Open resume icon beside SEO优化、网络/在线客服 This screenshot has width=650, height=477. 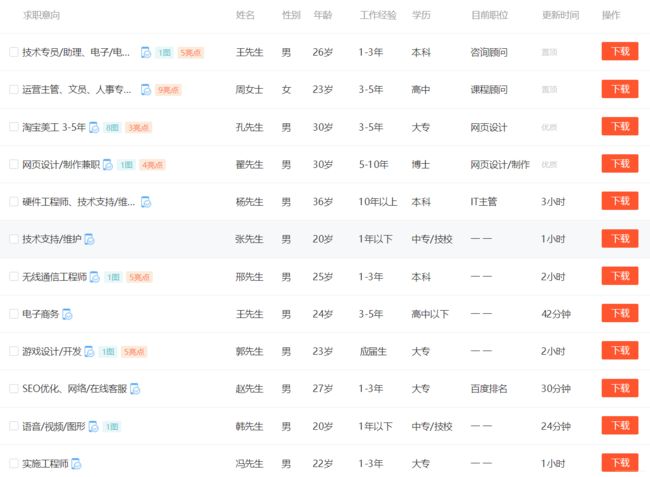click(135, 389)
